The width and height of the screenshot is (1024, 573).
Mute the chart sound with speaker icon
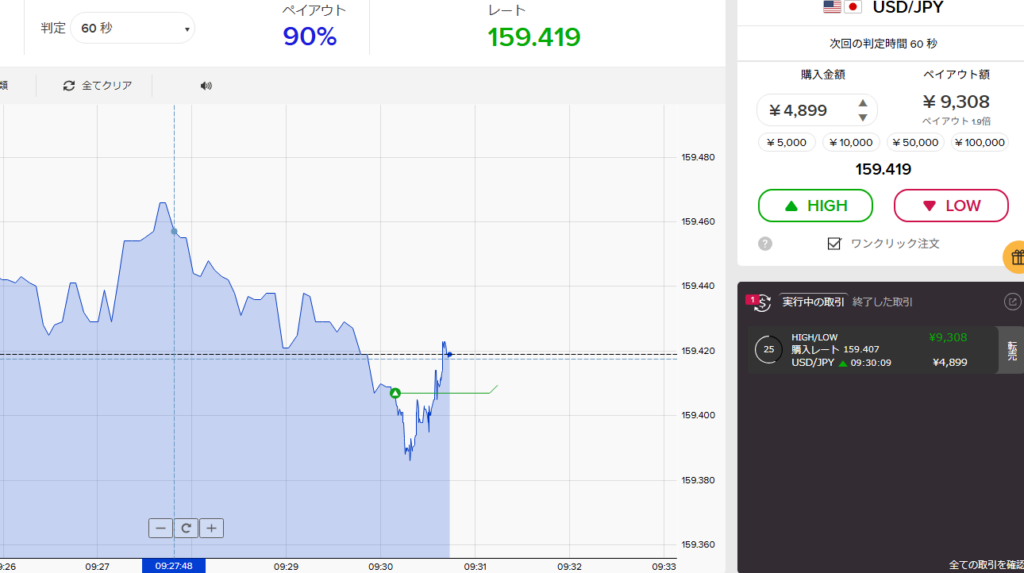pyautogui.click(x=206, y=86)
